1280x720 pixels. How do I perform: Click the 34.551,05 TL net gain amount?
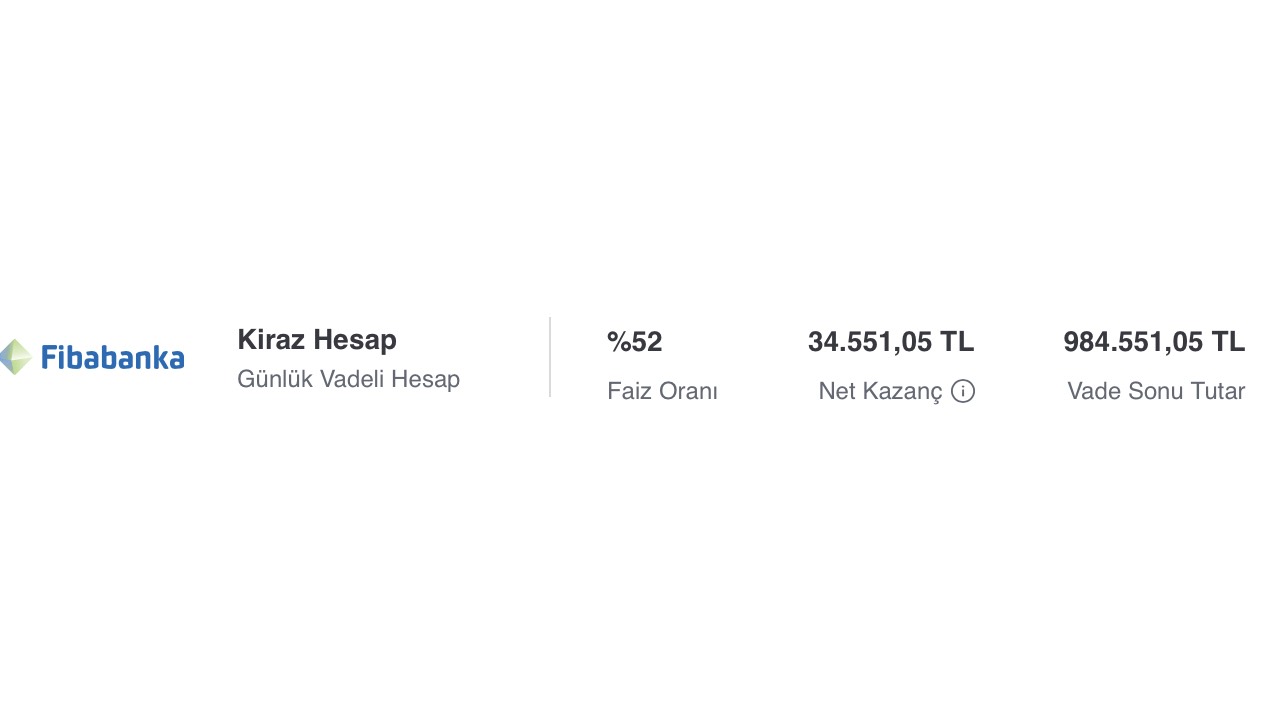click(891, 342)
